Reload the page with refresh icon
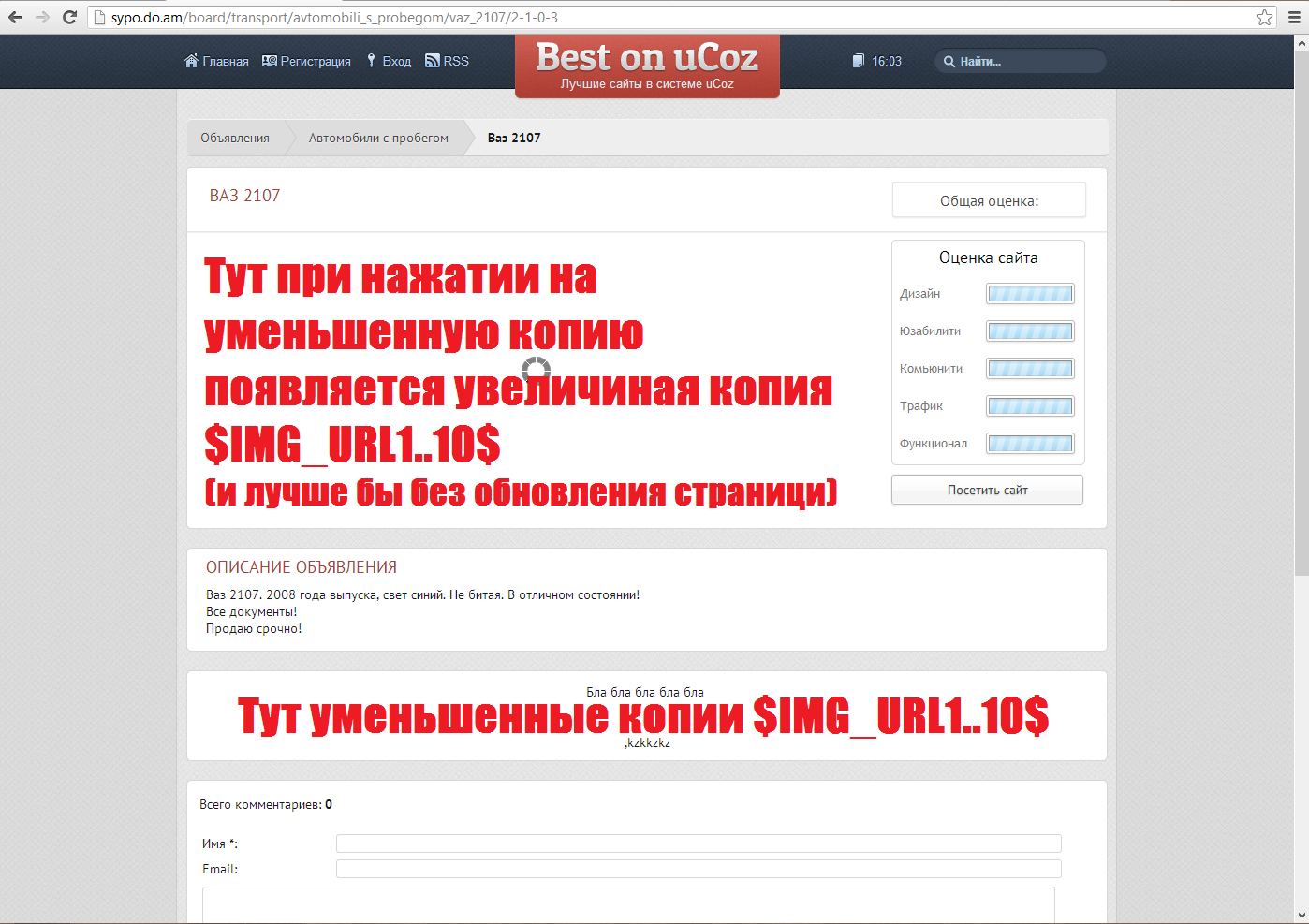The width and height of the screenshot is (1309, 924). click(69, 17)
